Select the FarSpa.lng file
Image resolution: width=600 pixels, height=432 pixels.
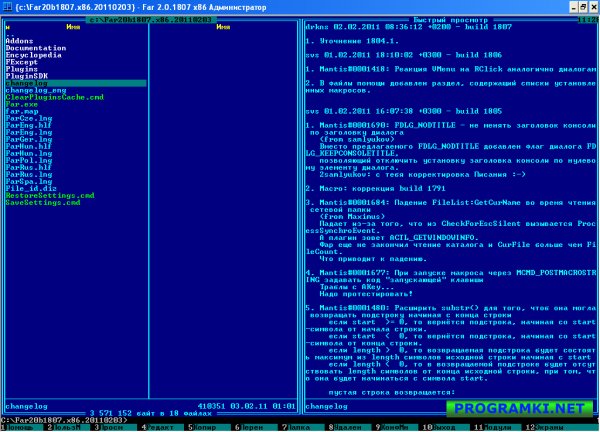(29, 181)
